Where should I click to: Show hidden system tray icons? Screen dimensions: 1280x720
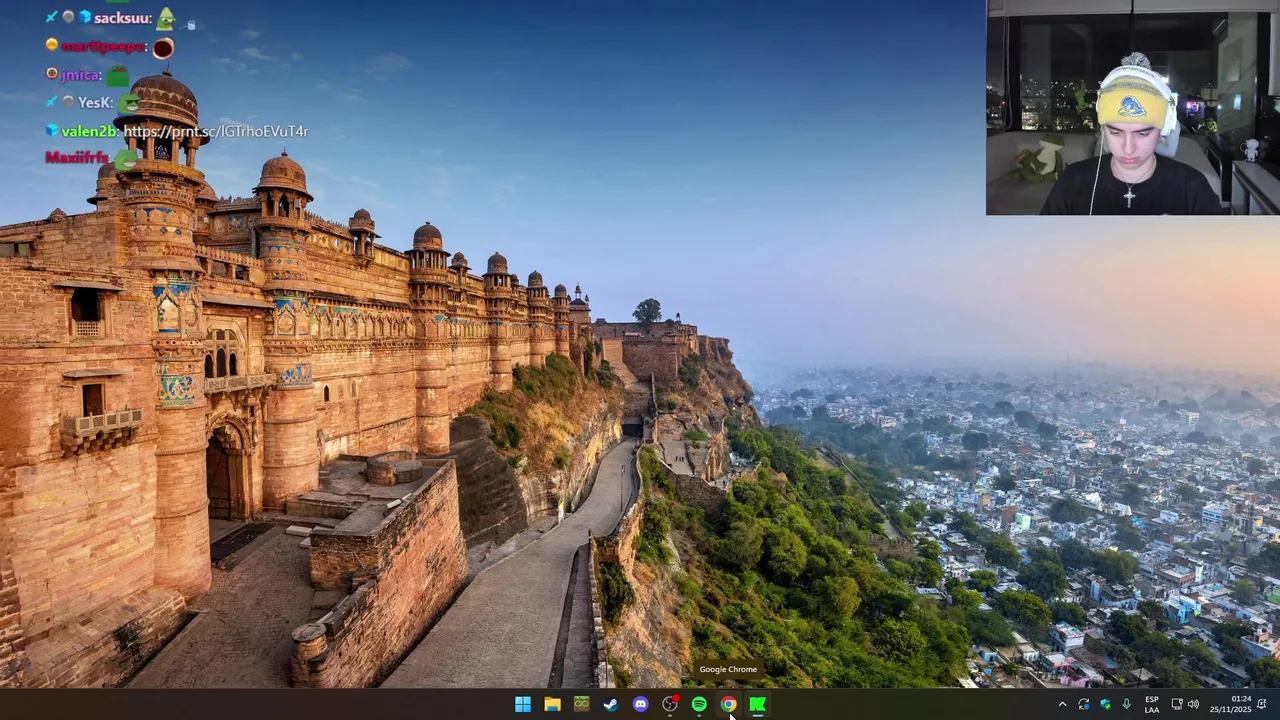pos(1062,704)
